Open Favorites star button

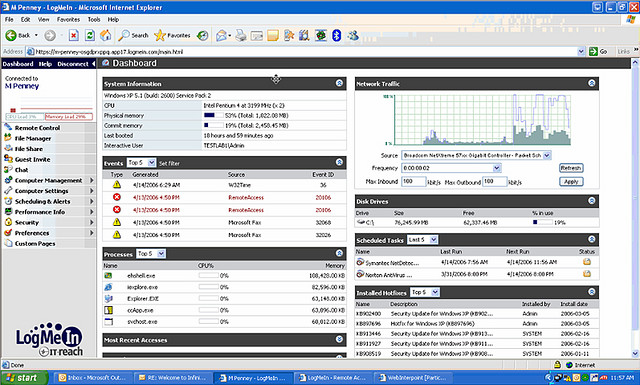[172, 36]
